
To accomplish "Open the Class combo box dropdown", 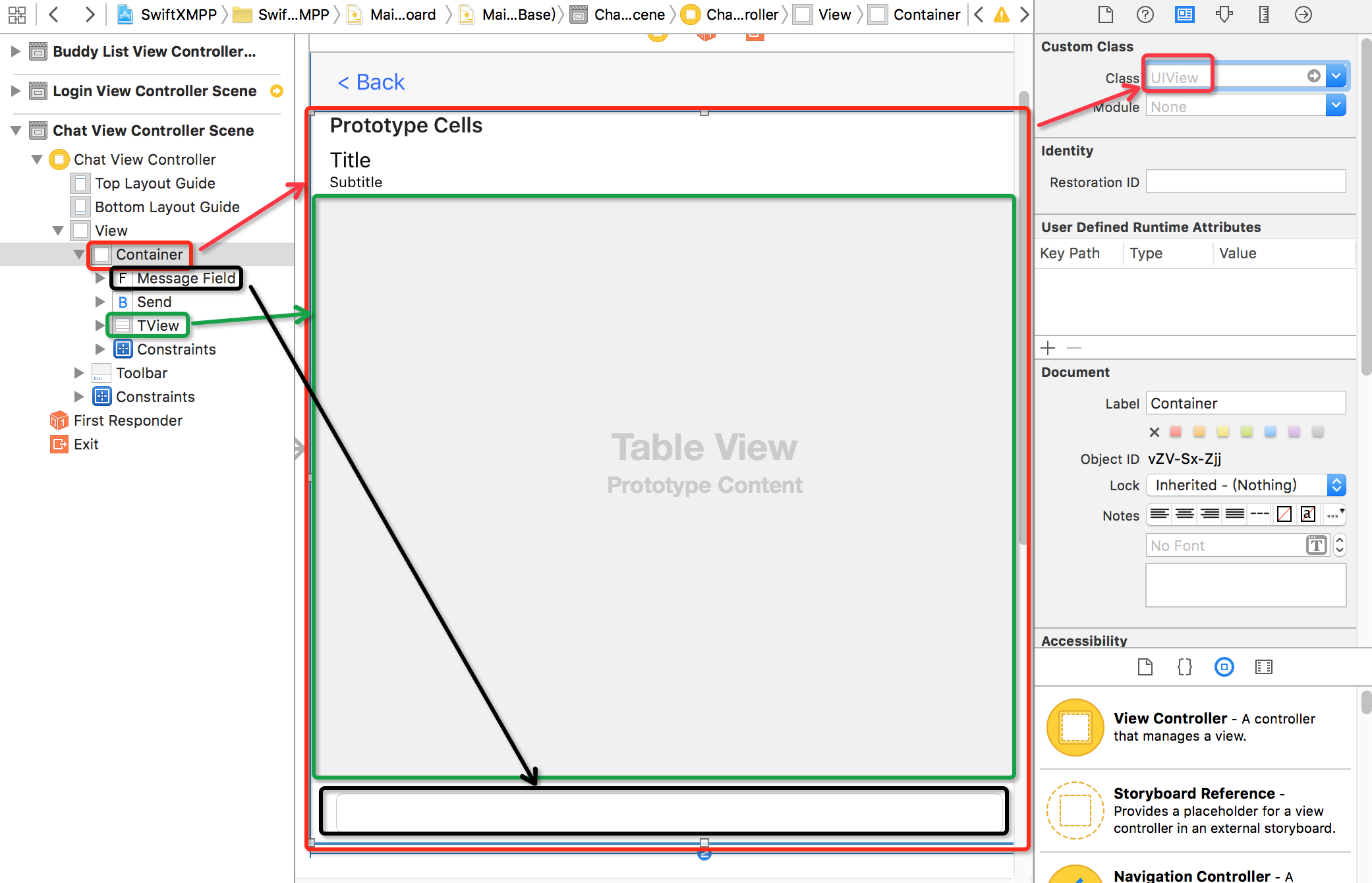I will coord(1336,76).
